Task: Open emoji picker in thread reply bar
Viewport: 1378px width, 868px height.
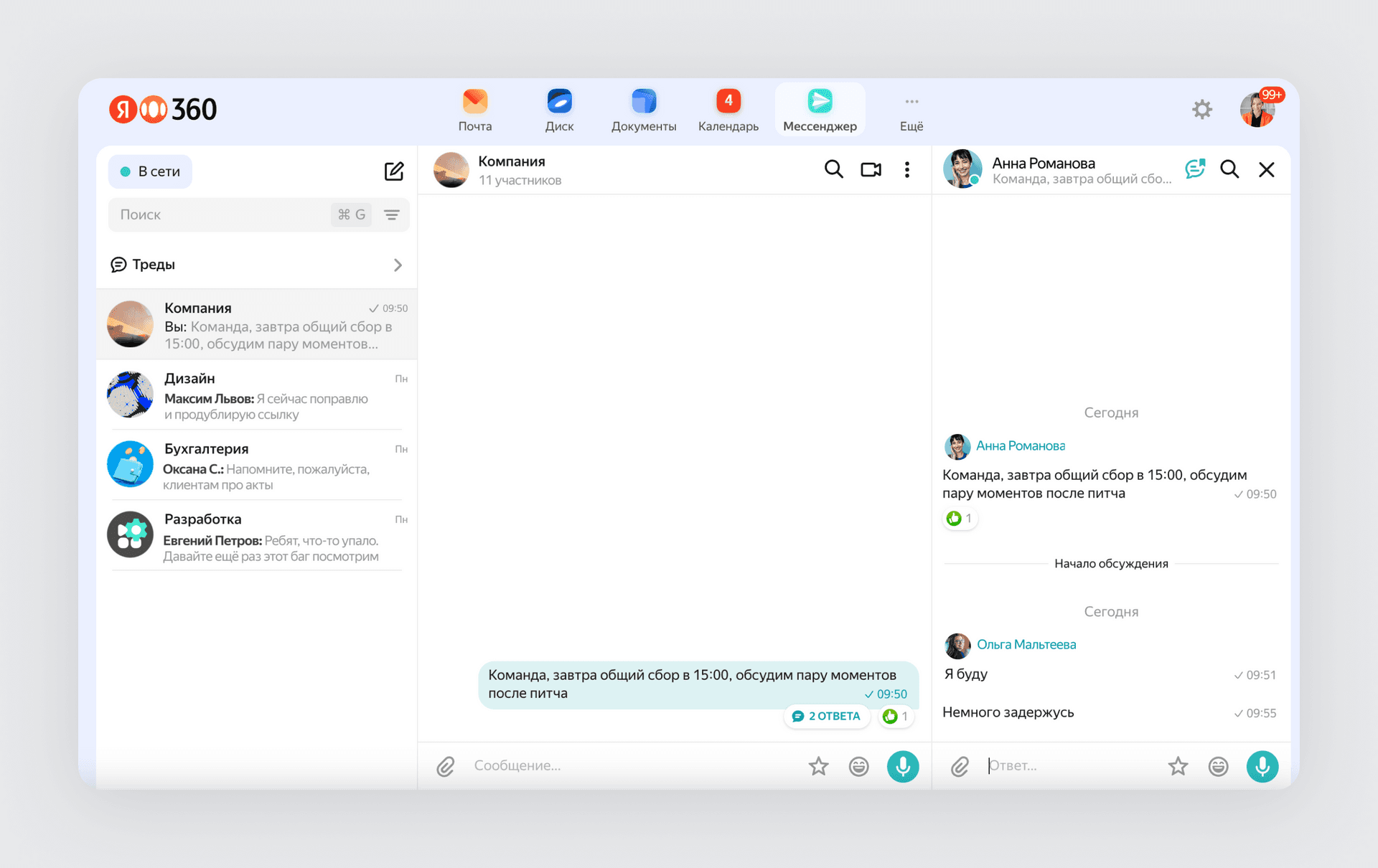Action: pos(1218,766)
